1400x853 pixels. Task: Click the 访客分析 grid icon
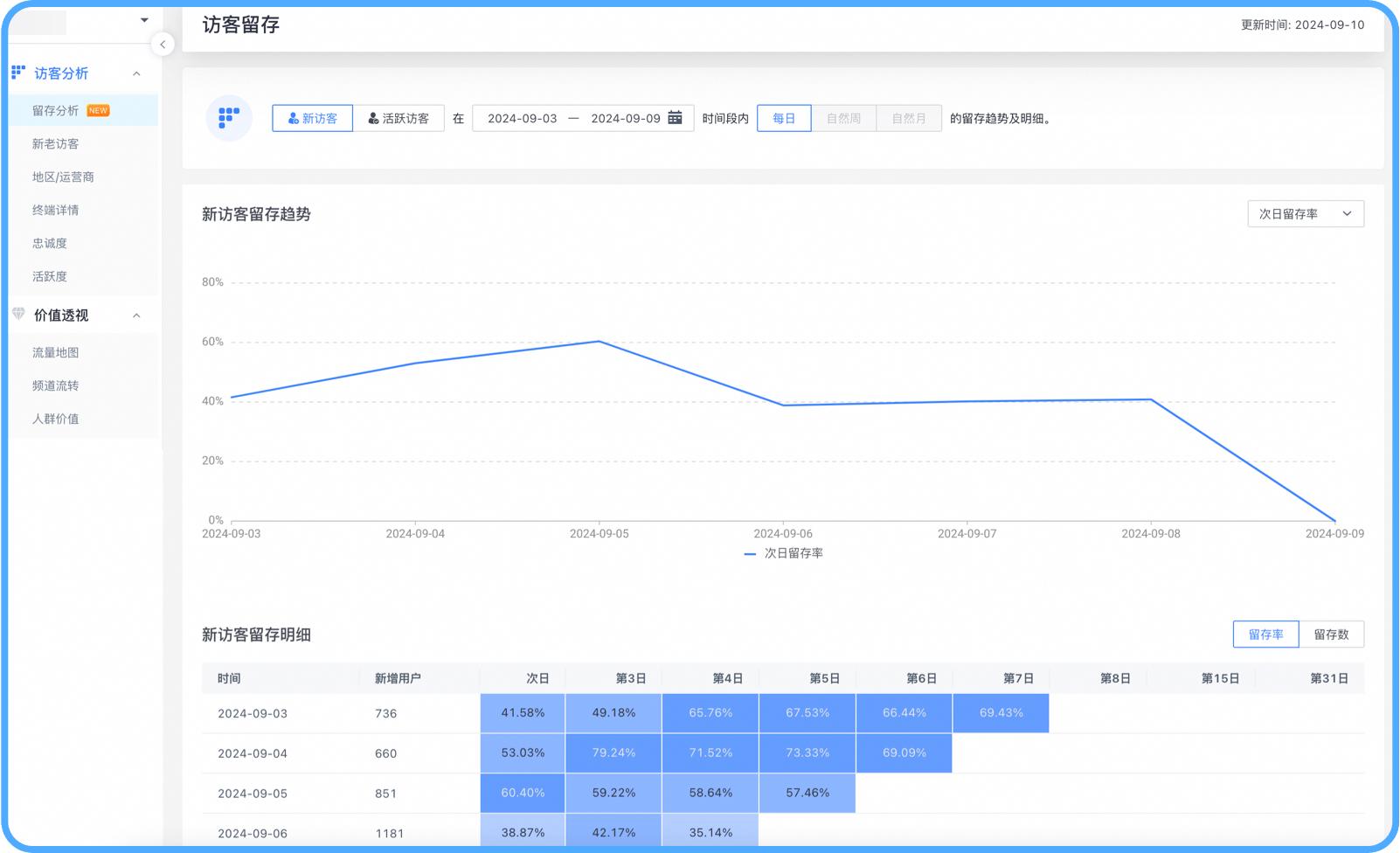(18, 73)
